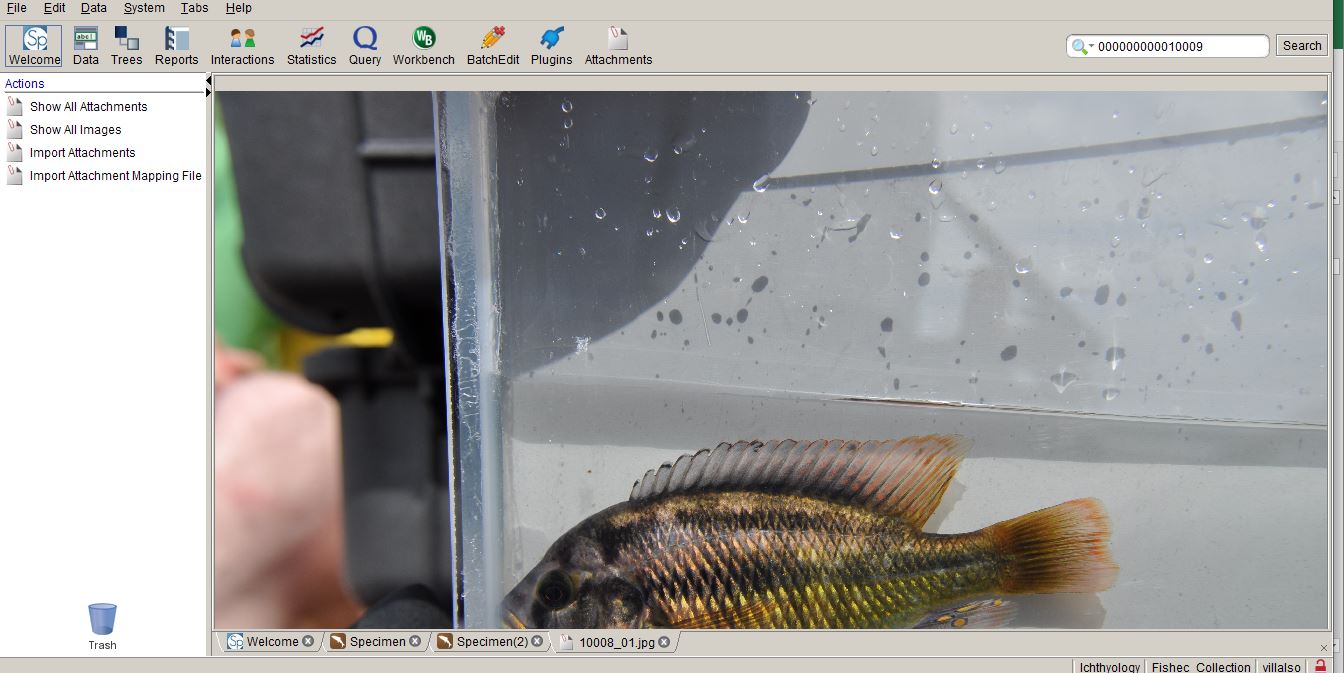Viewport: 1344px width, 673px height.
Task: Close the Welcome tab
Action: coord(308,642)
